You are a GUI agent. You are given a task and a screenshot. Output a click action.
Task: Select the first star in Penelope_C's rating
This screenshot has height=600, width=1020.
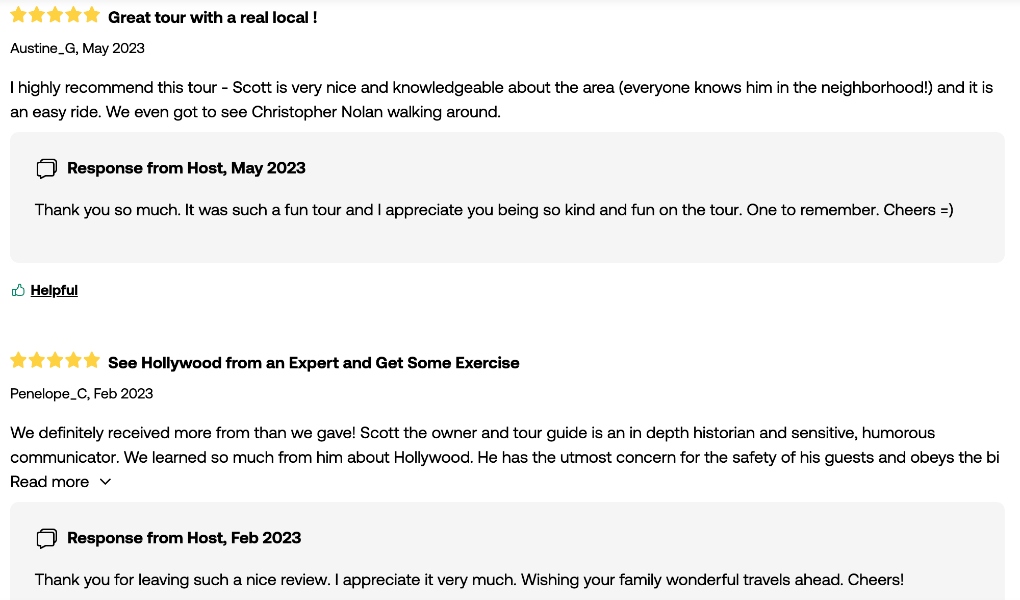(18, 360)
